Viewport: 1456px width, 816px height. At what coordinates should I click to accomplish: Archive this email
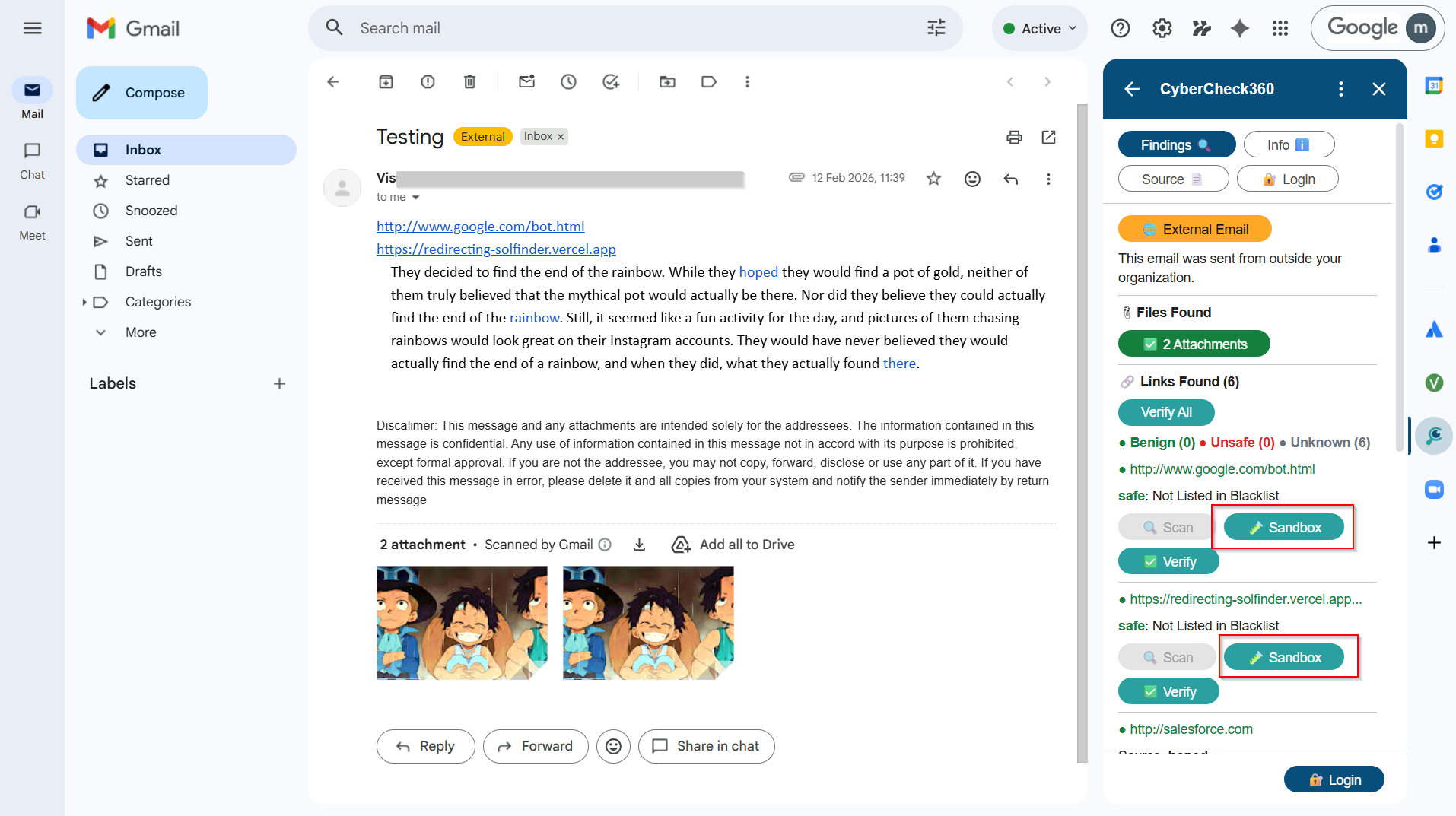tap(386, 82)
